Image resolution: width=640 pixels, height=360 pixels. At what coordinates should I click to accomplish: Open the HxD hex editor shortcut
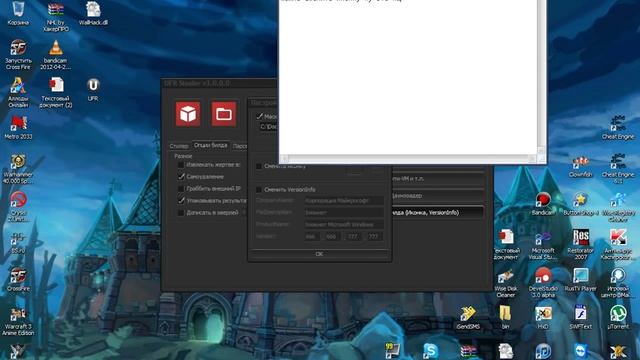542,318
